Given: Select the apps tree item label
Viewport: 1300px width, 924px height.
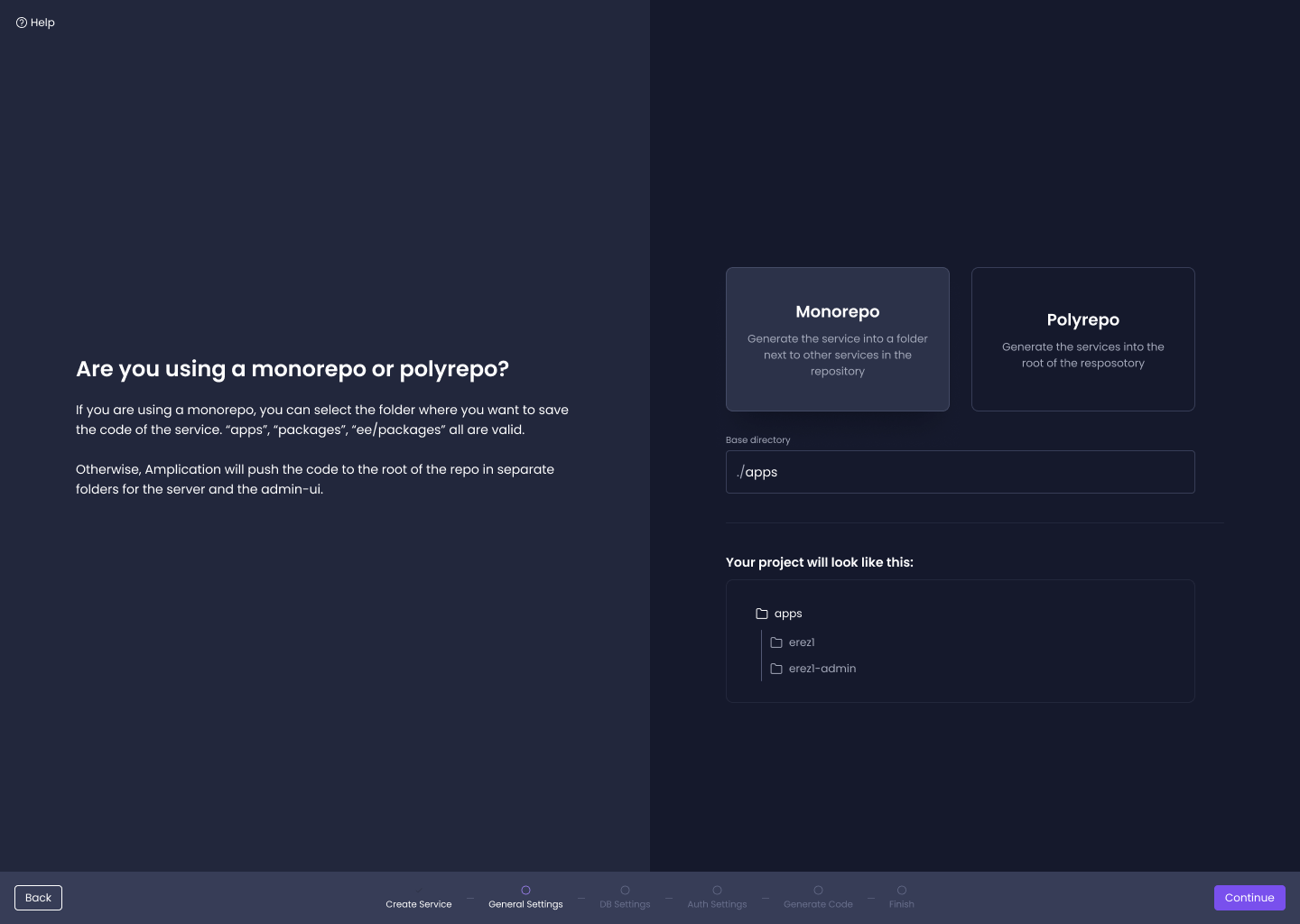Looking at the screenshot, I should [x=788, y=614].
